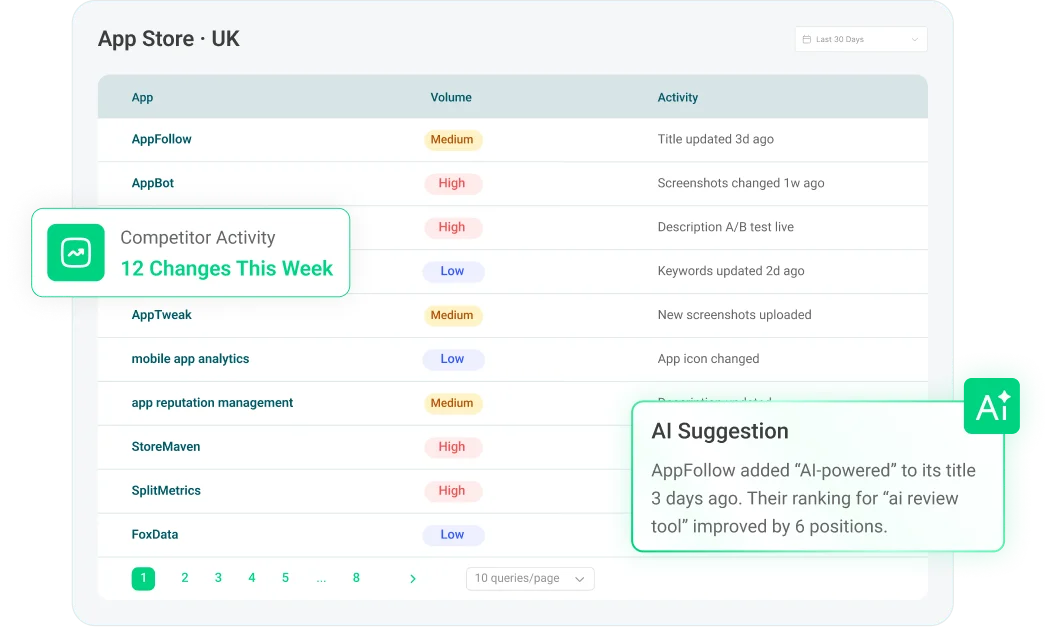Click the High badge for AppBot
Image resolution: width=1050 pixels, height=627 pixels.
point(453,184)
